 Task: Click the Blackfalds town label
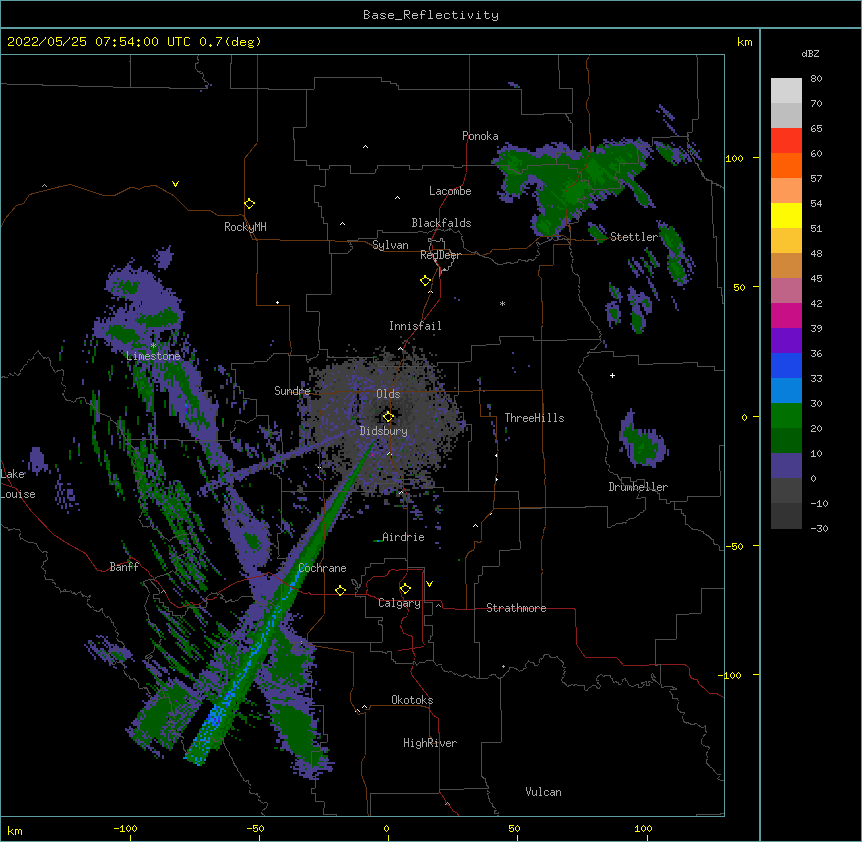coord(441,223)
